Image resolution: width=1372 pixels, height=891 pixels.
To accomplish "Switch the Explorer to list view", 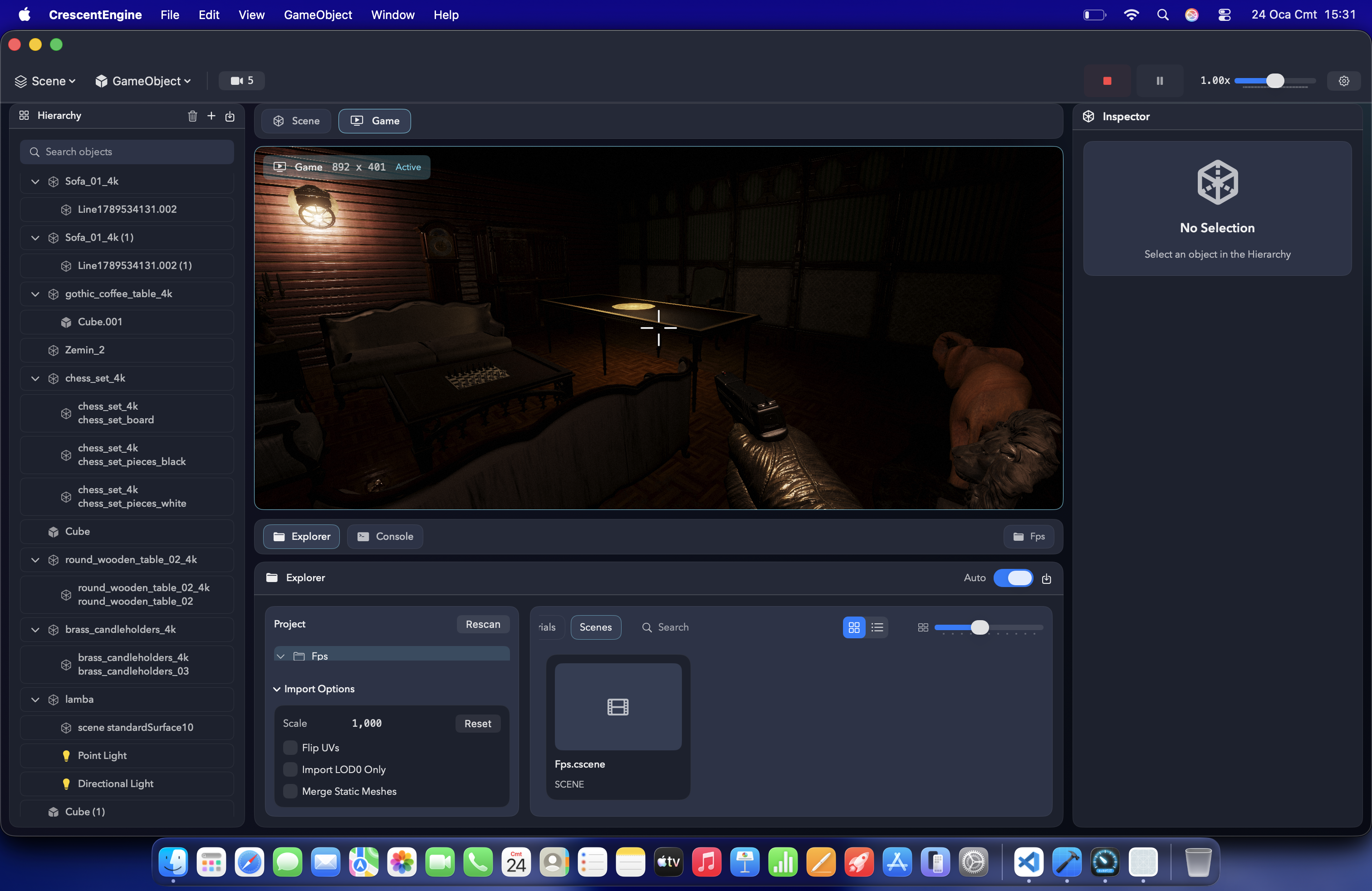I will pos(877,627).
